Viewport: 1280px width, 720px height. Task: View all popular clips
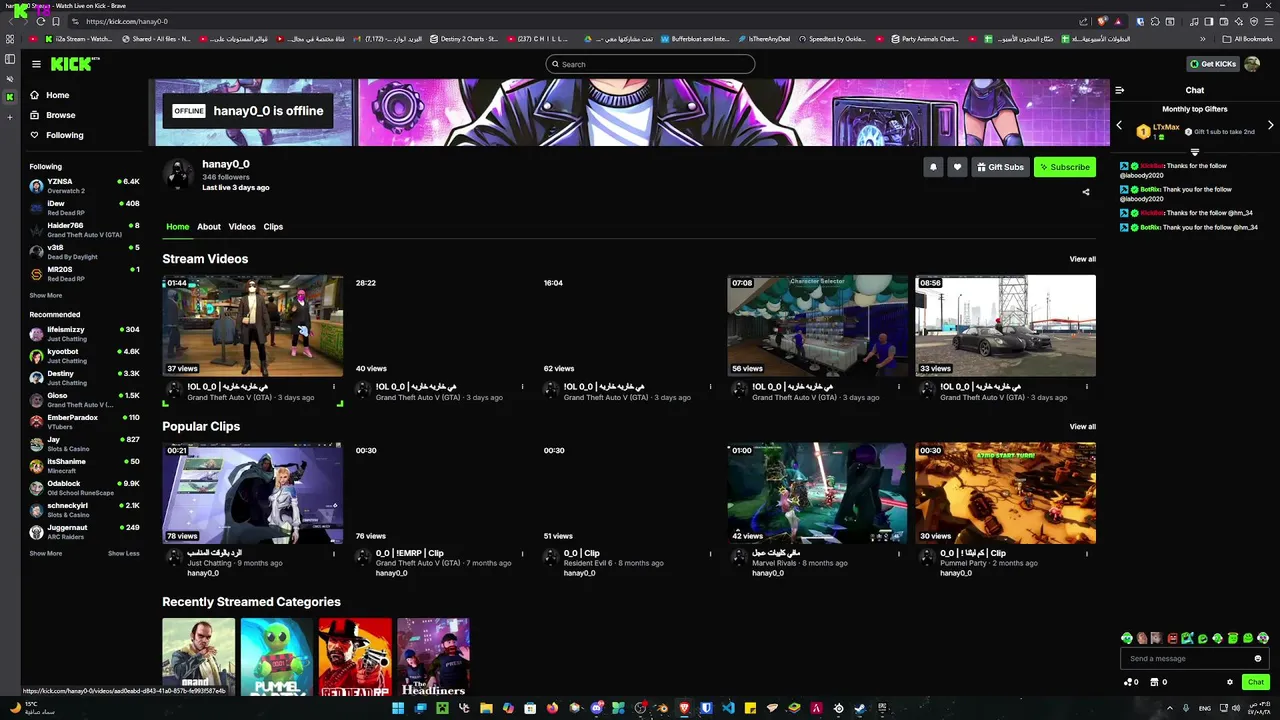1083,426
